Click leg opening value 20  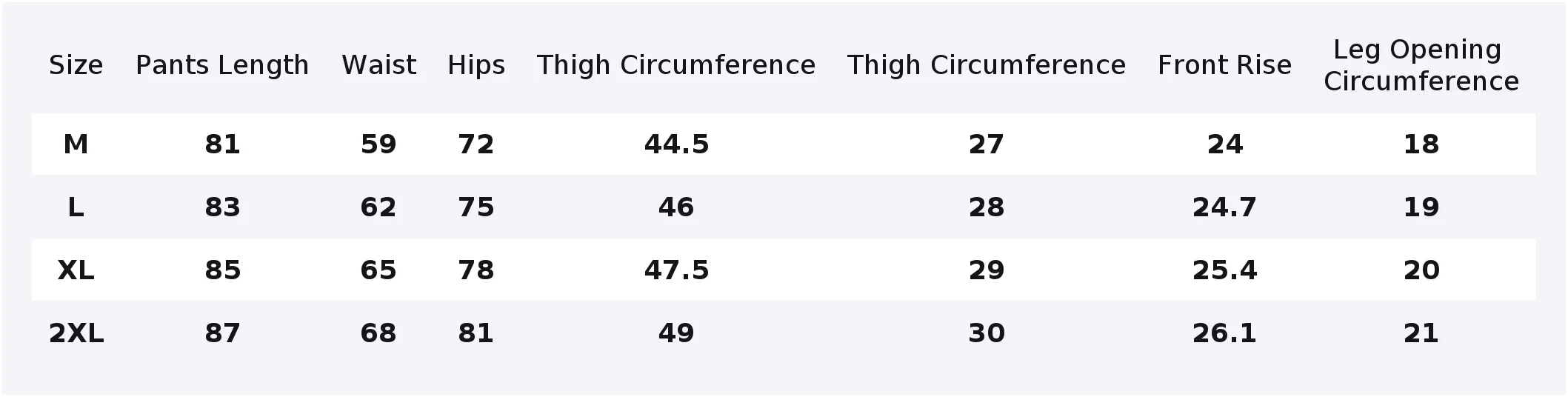click(1421, 270)
